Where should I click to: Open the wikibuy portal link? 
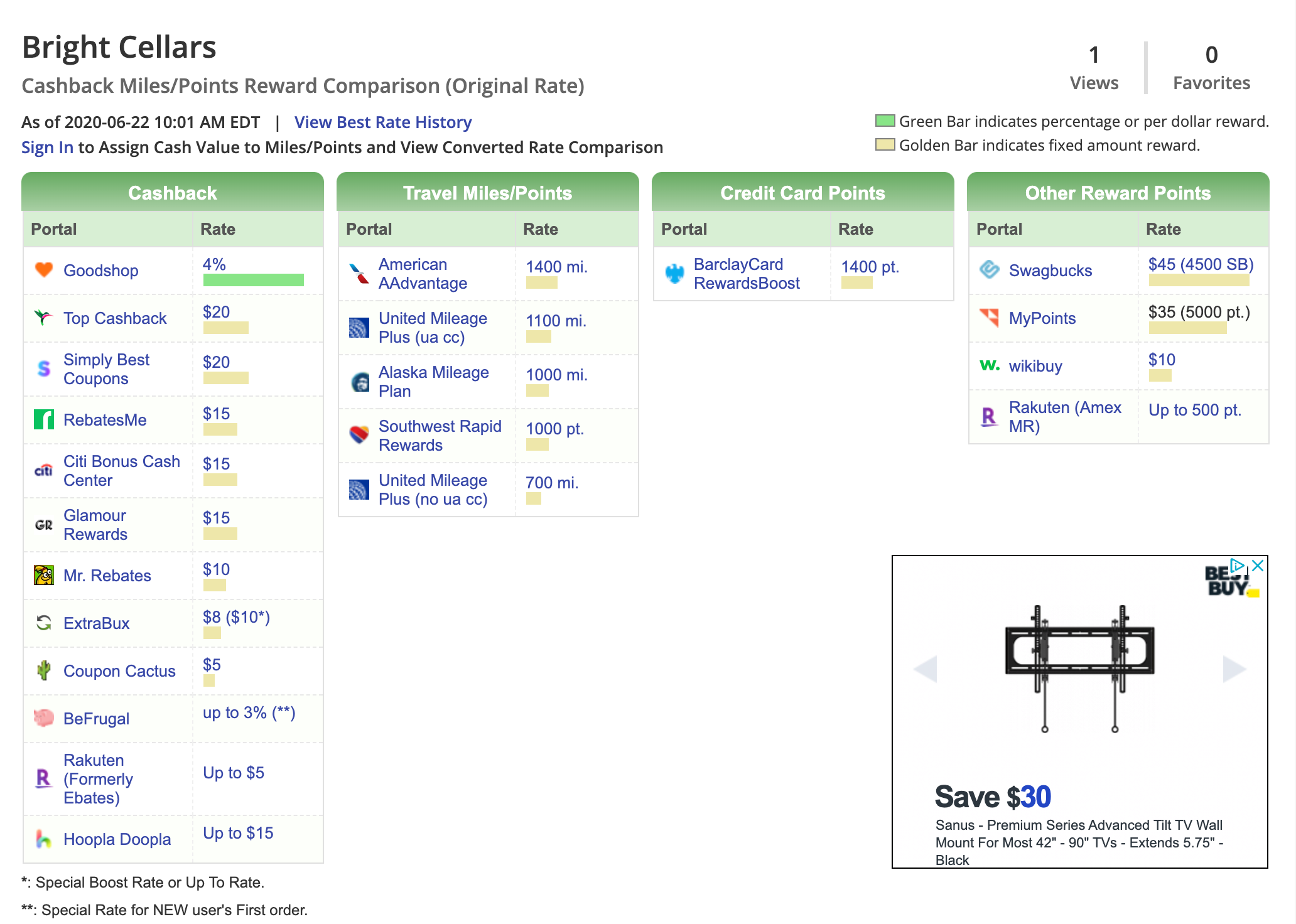click(1035, 366)
